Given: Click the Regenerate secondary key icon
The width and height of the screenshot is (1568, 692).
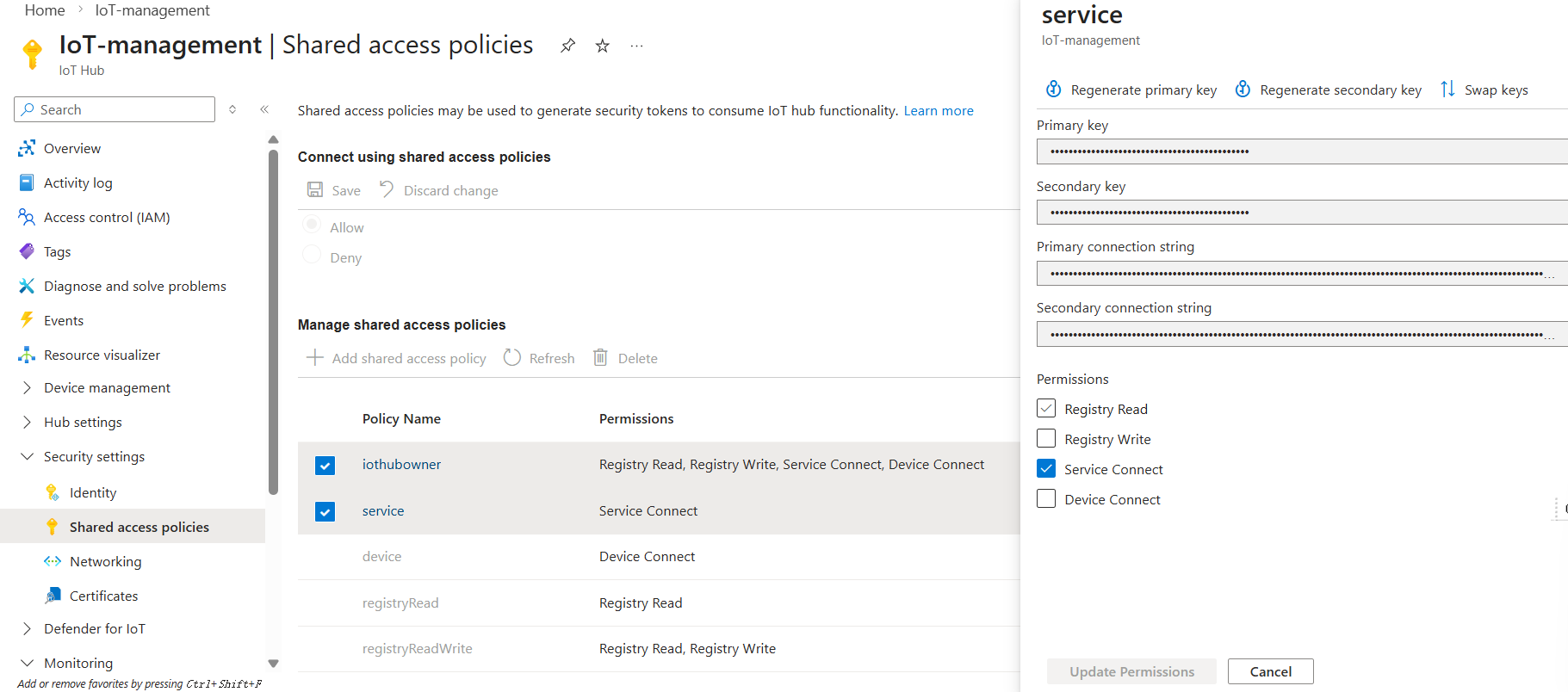Looking at the screenshot, I should (x=1243, y=90).
